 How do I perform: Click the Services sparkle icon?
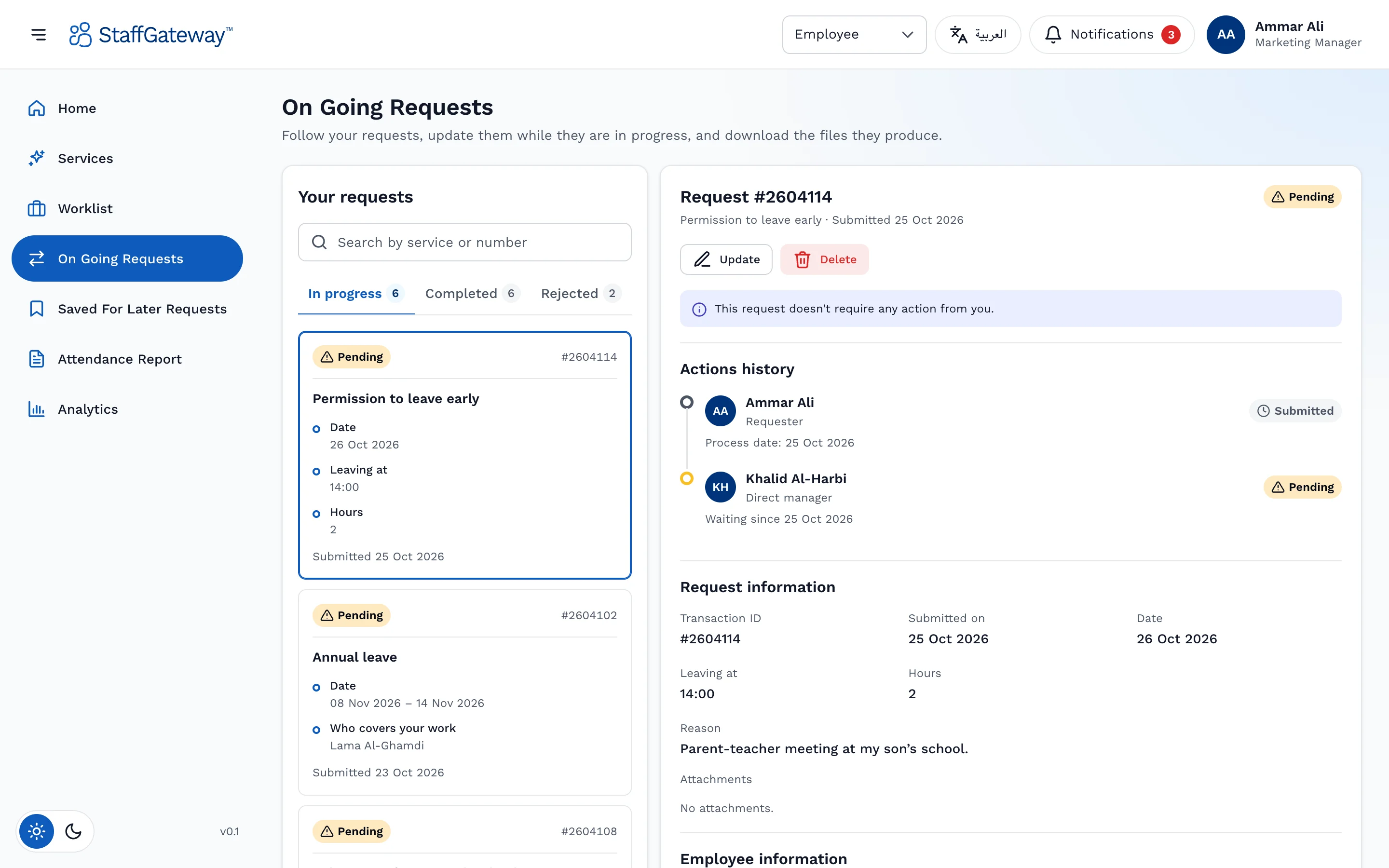pos(37,159)
